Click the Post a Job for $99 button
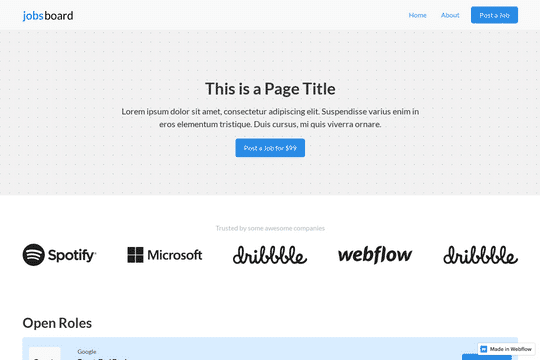Screen dimensions: 540x360 (x=270, y=148)
